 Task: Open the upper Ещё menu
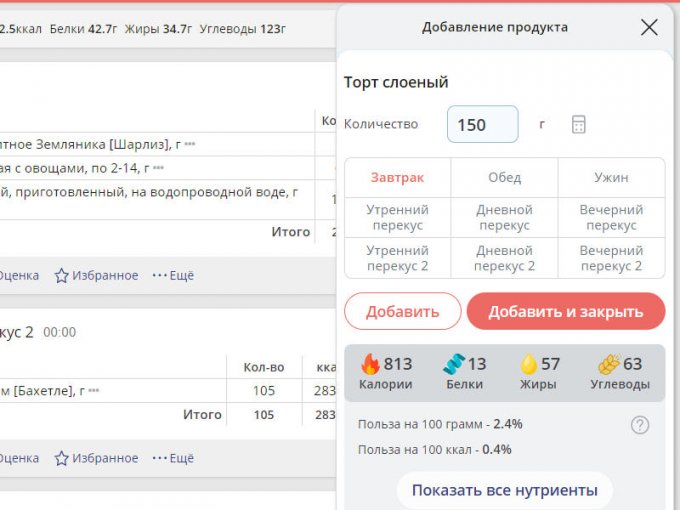[173, 275]
